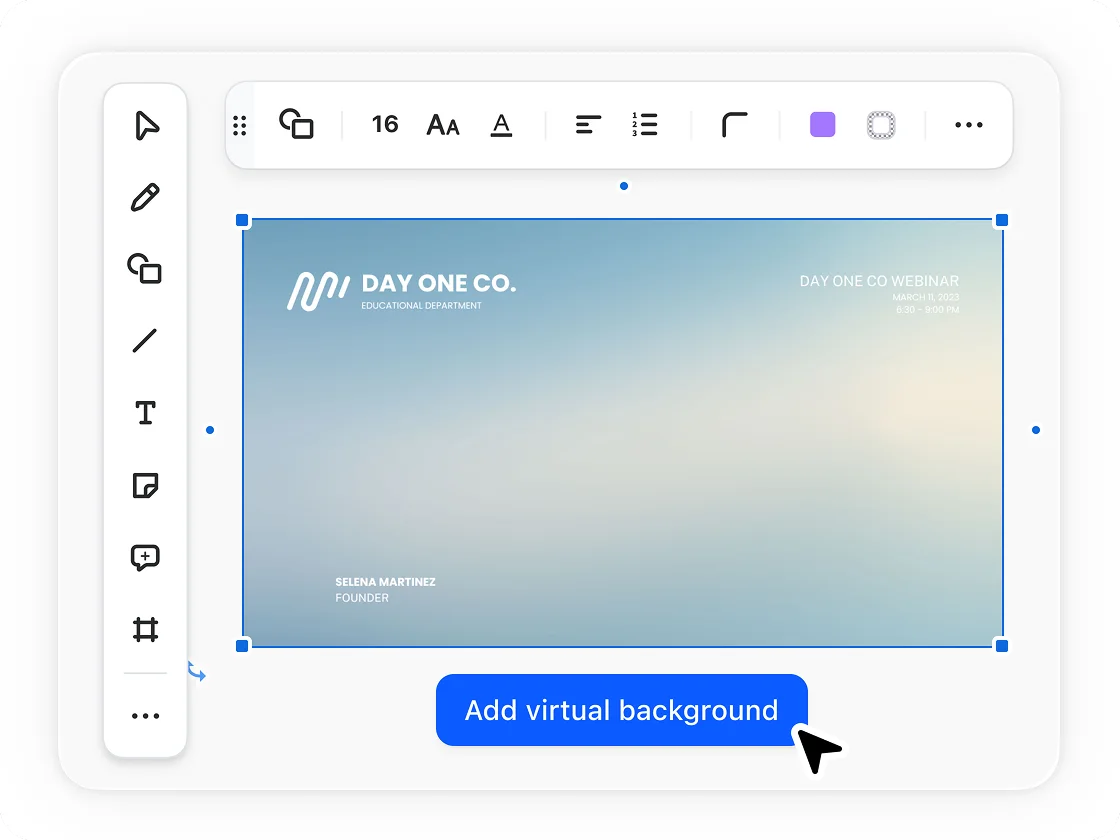
Task: Add a comment with Comment tool
Action: point(145,558)
